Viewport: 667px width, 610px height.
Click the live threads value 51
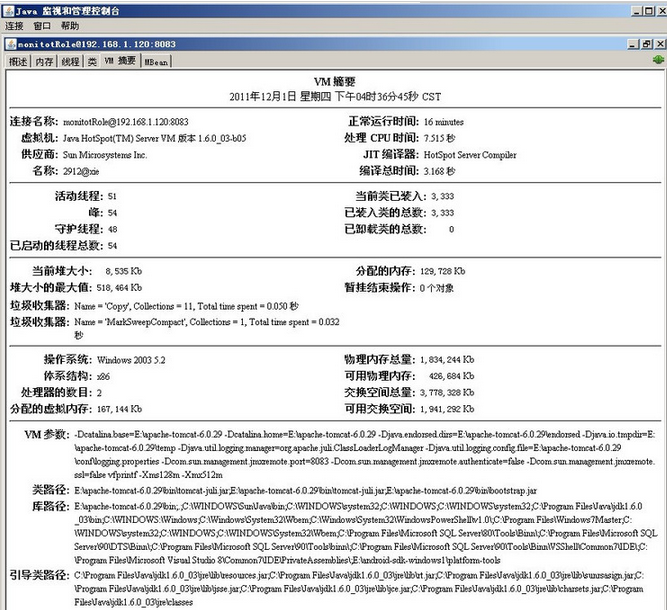112,196
